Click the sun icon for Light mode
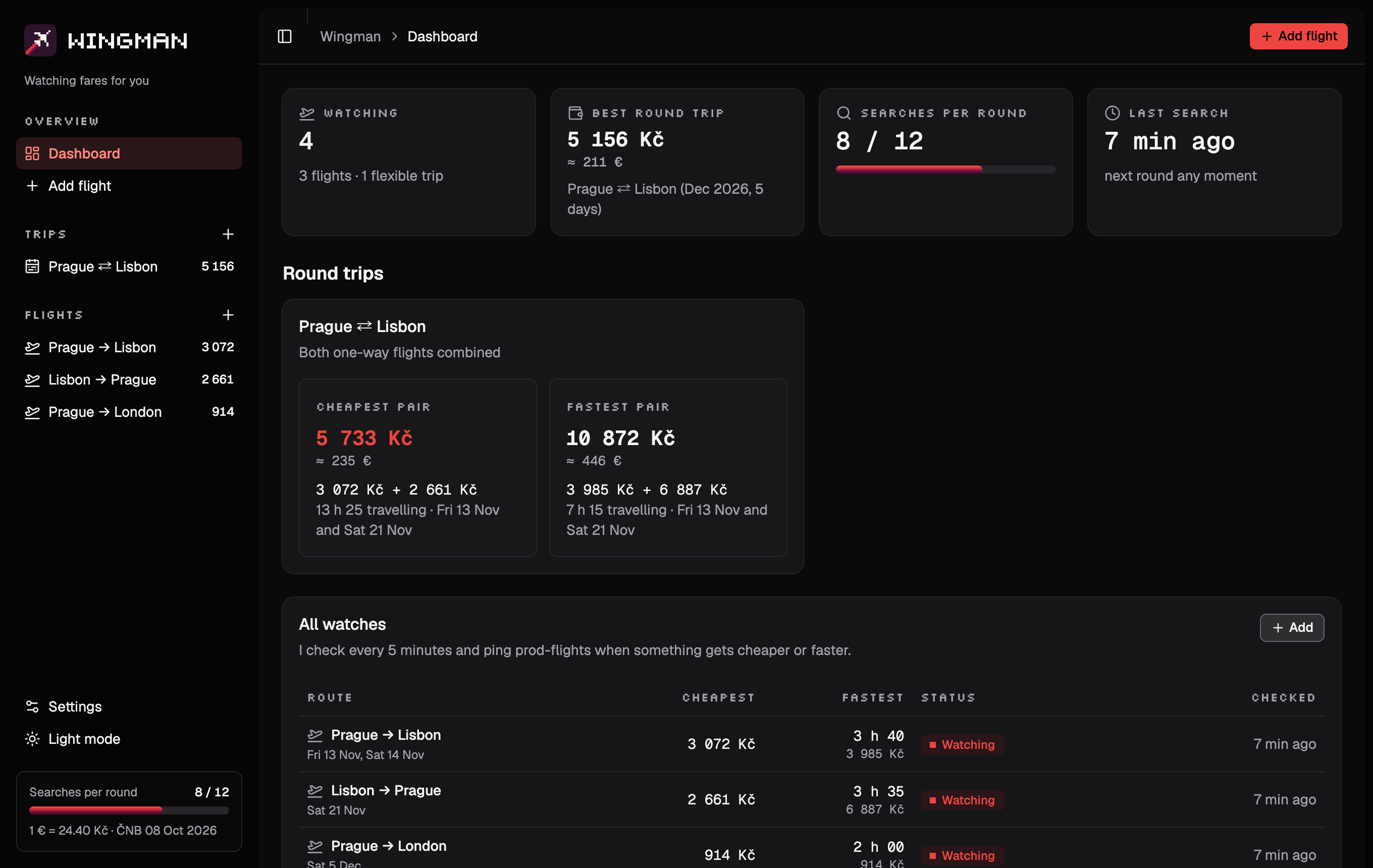Image resolution: width=1373 pixels, height=868 pixels. (x=32, y=739)
